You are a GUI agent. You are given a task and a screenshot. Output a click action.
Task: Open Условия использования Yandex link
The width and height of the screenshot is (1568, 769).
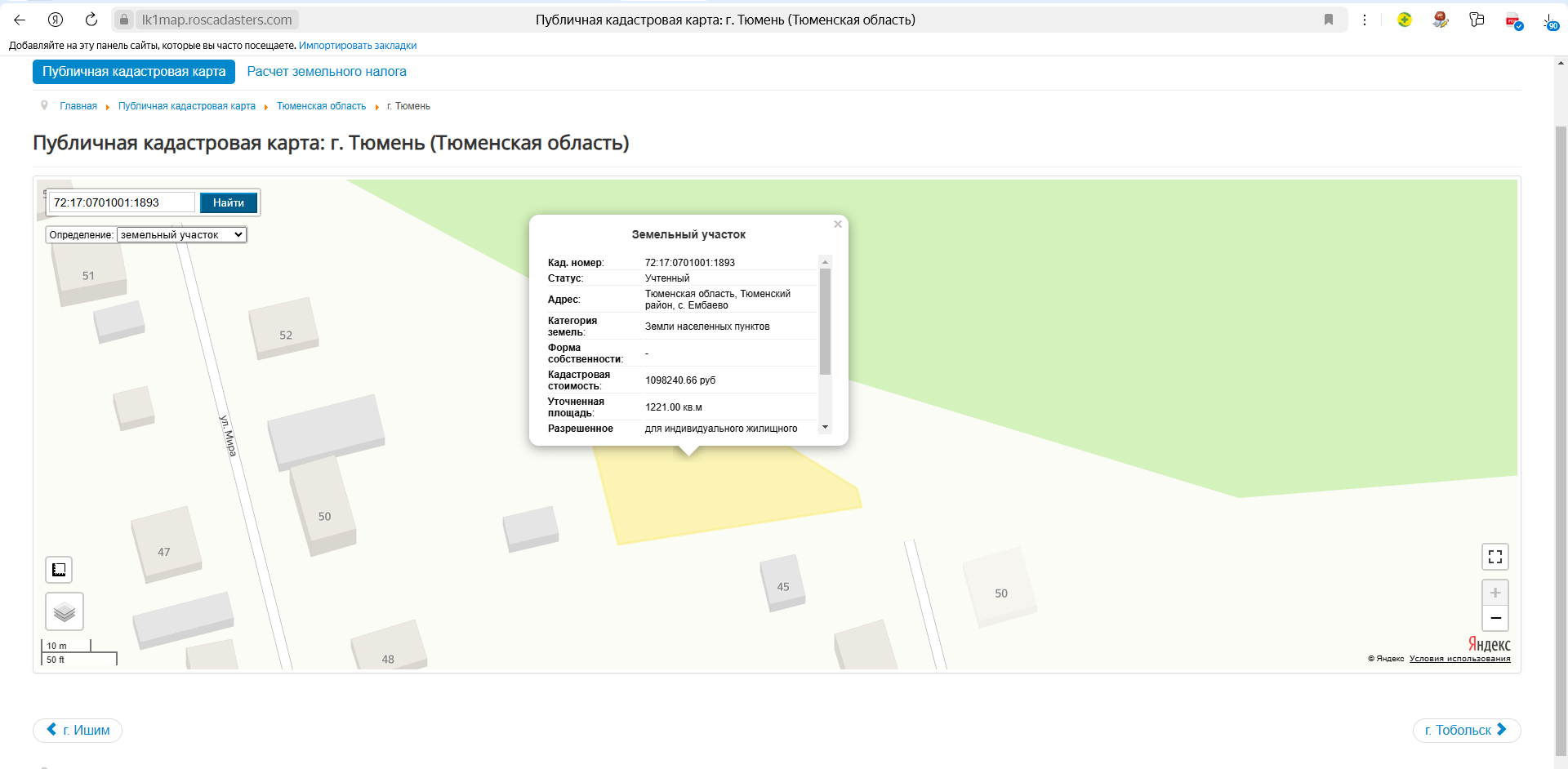(x=1459, y=659)
